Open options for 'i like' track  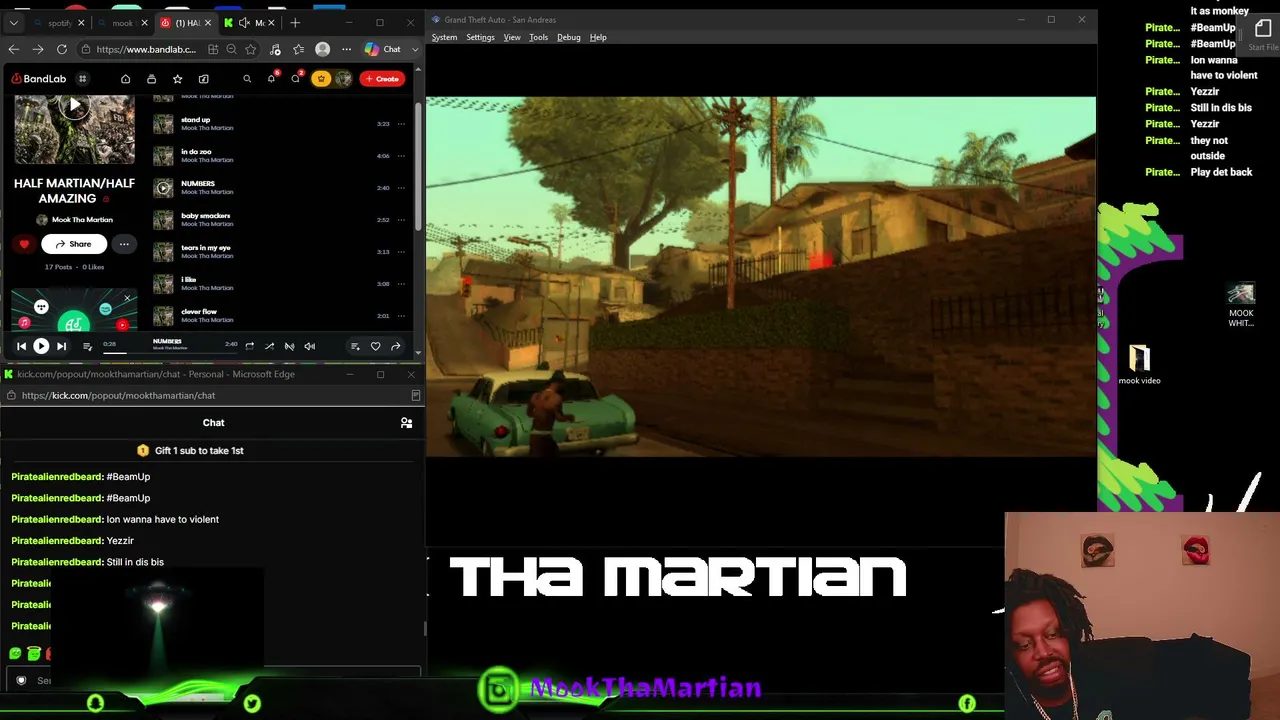coord(401,284)
